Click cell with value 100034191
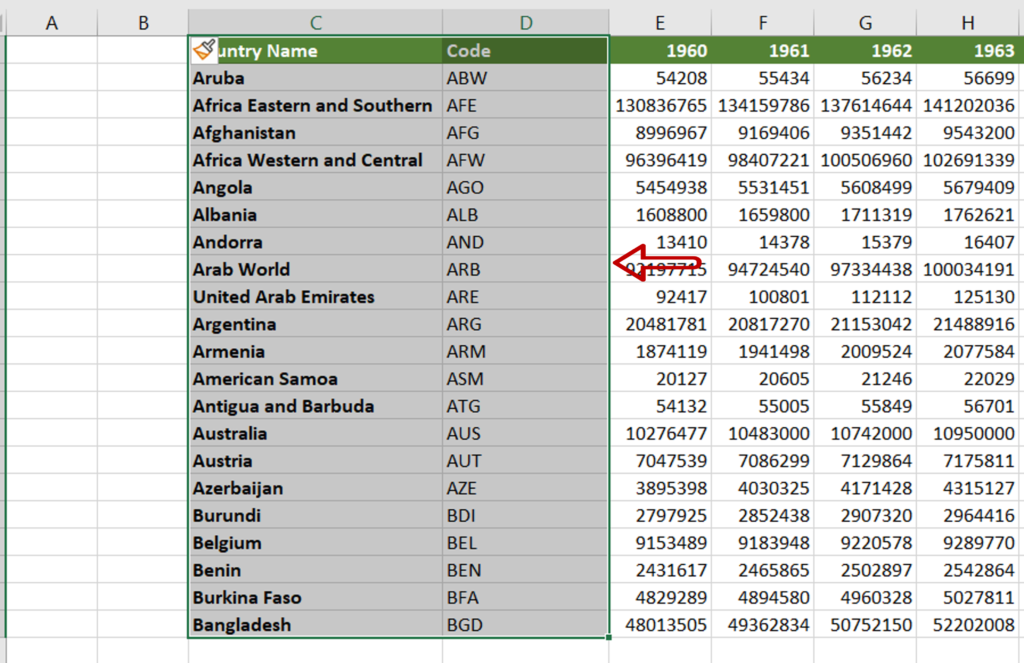 click(968, 269)
